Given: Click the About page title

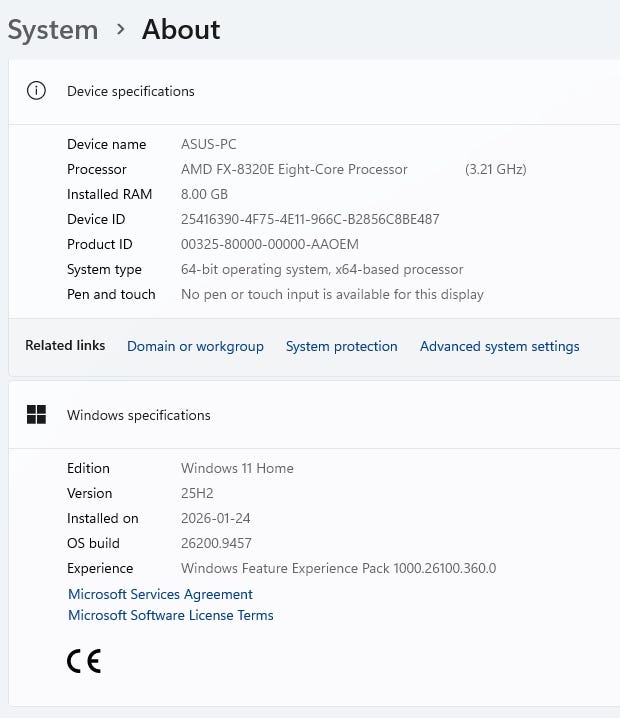Looking at the screenshot, I should tap(181, 30).
